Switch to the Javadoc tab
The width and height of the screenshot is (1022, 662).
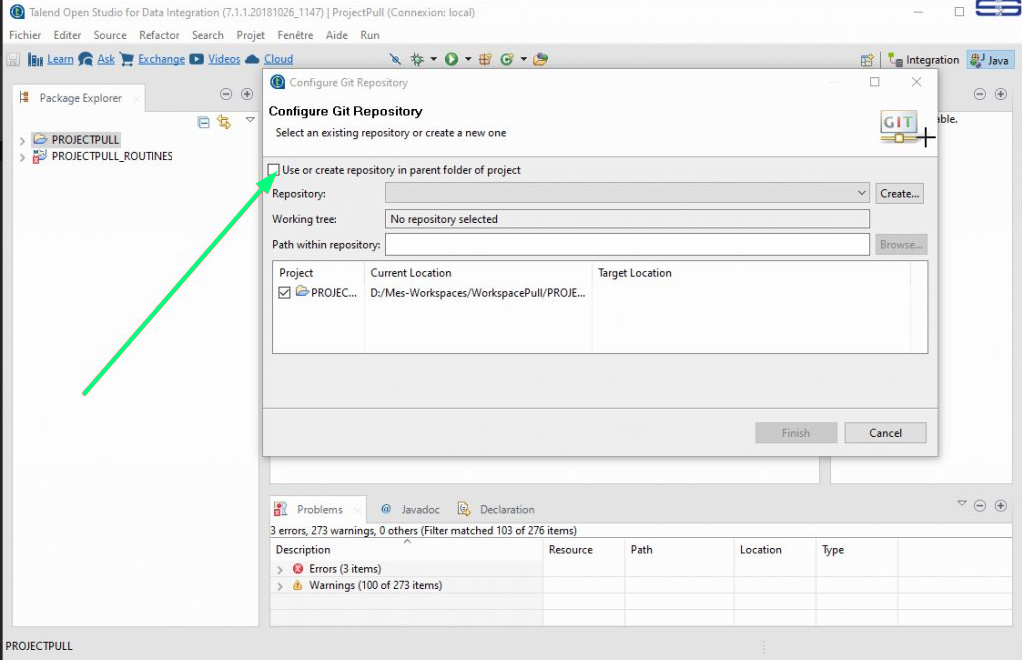[x=411, y=510]
